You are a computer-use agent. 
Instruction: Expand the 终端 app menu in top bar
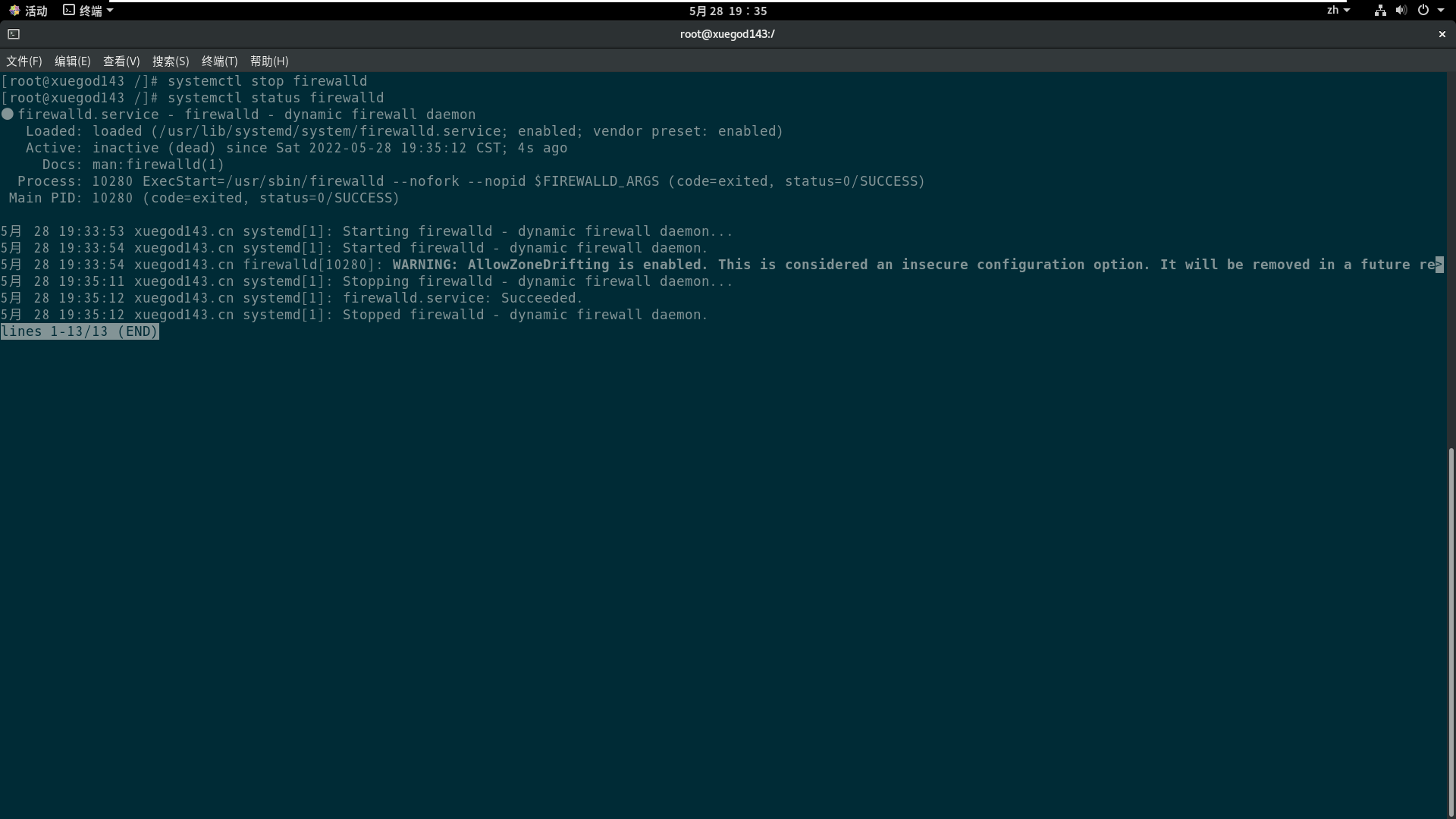coord(88,11)
